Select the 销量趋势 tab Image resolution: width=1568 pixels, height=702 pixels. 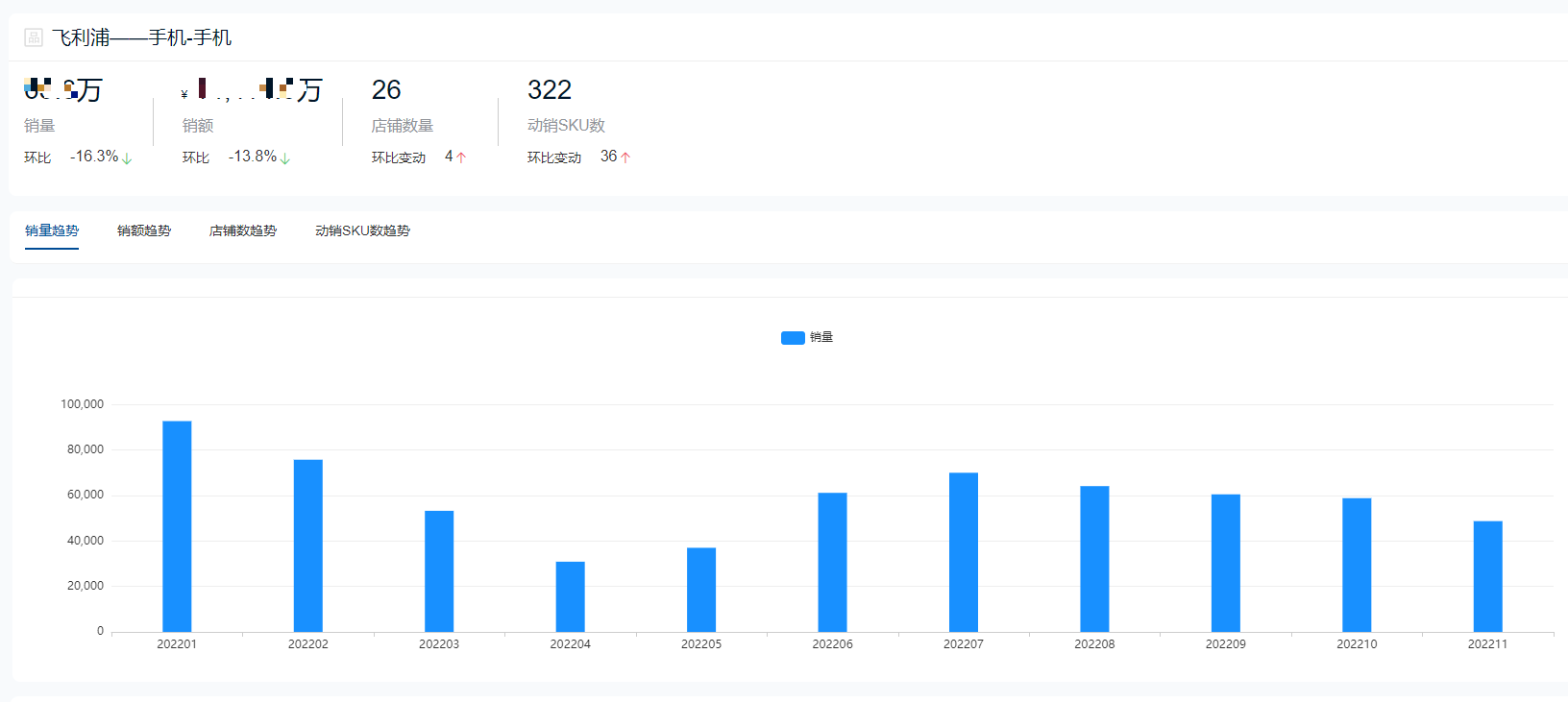pyautogui.click(x=52, y=230)
